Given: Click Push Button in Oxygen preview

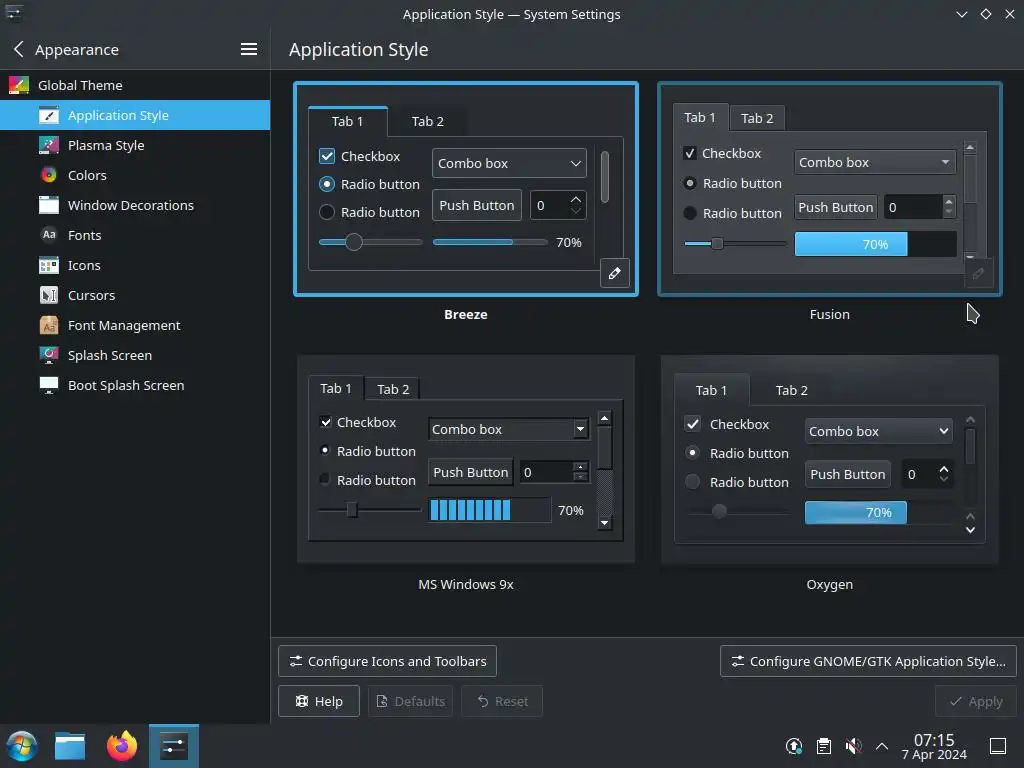Looking at the screenshot, I should click(848, 474).
